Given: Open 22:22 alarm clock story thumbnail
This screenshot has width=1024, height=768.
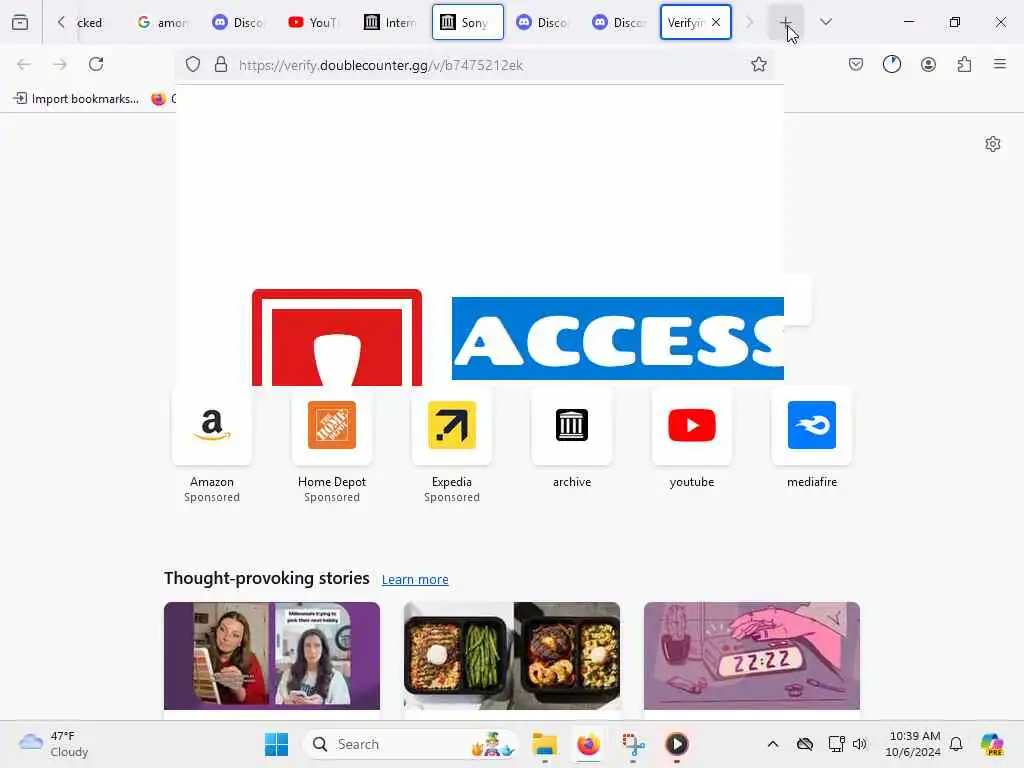Looking at the screenshot, I should pyautogui.click(x=752, y=656).
